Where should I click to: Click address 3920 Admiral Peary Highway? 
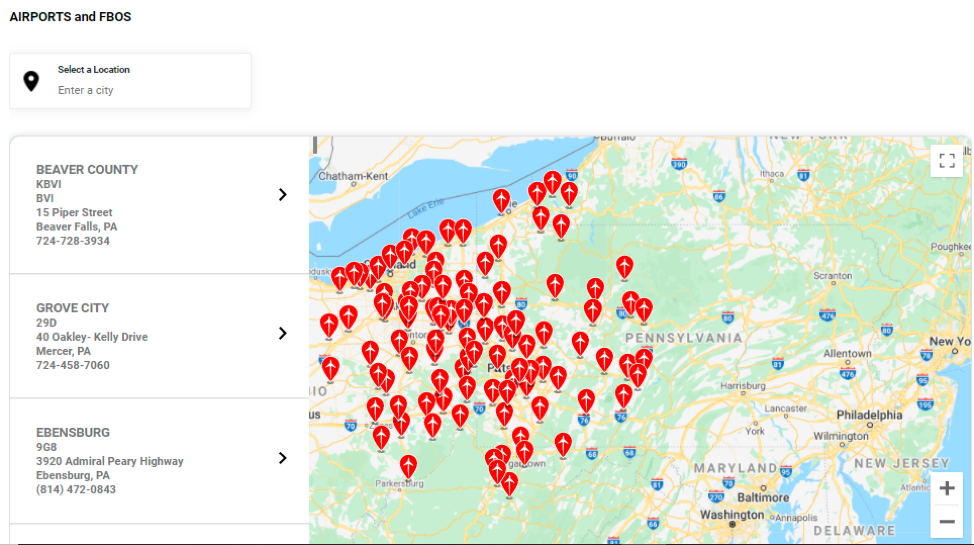click(x=109, y=461)
